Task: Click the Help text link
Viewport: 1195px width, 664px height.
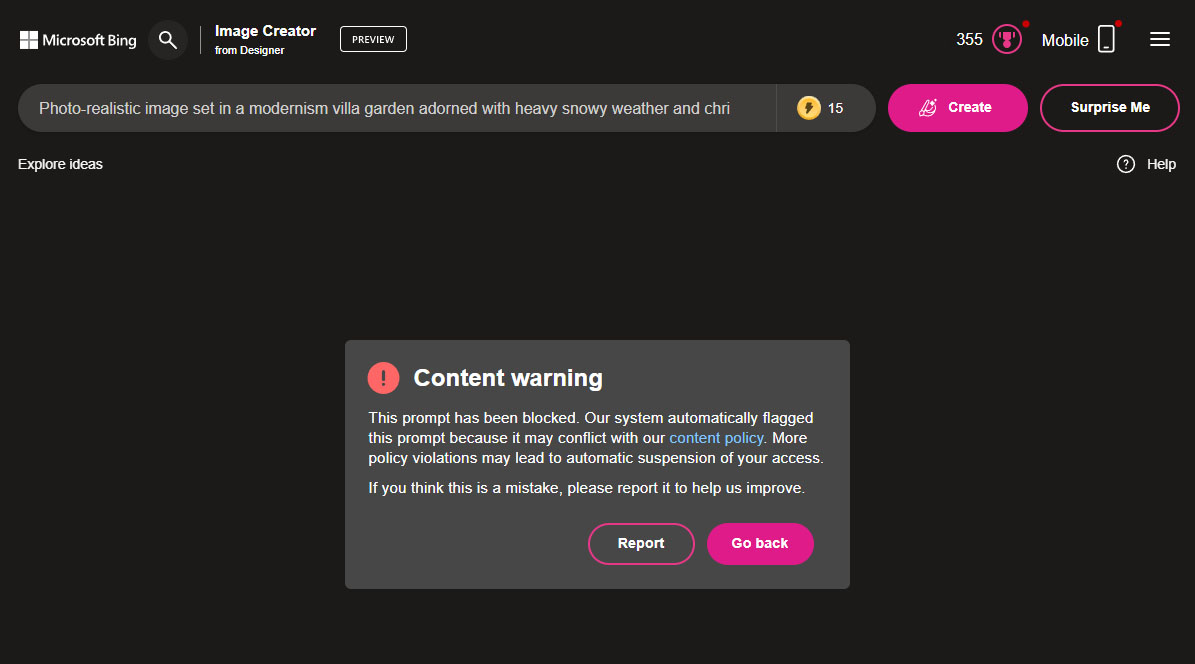Action: coord(1161,165)
